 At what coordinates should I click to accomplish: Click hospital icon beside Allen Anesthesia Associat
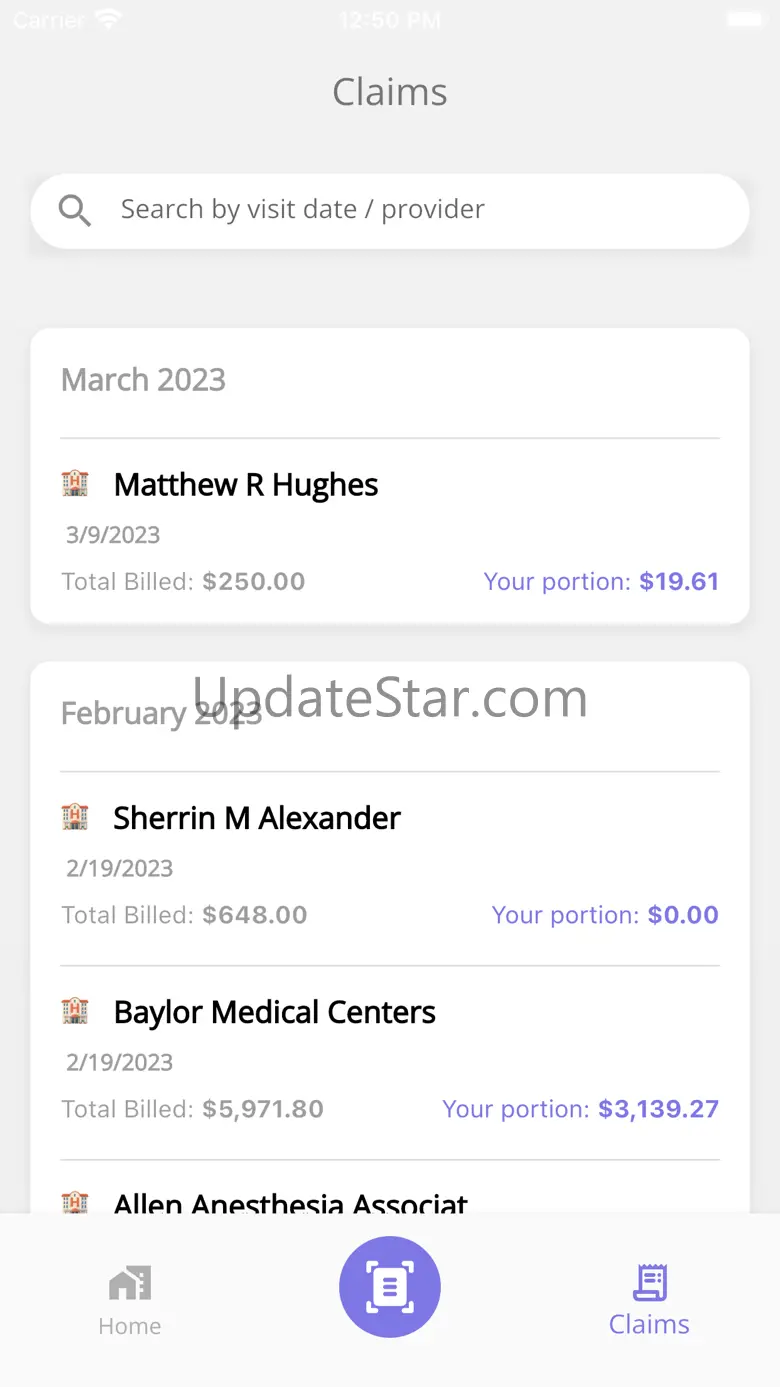pos(75,1203)
